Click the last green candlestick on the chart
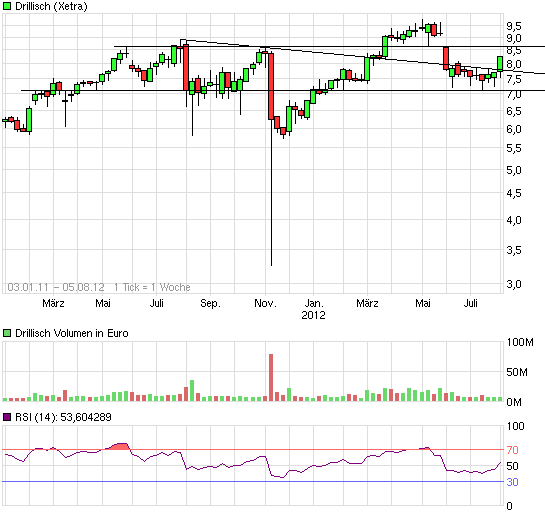This screenshot has height=514, width=545. point(500,64)
